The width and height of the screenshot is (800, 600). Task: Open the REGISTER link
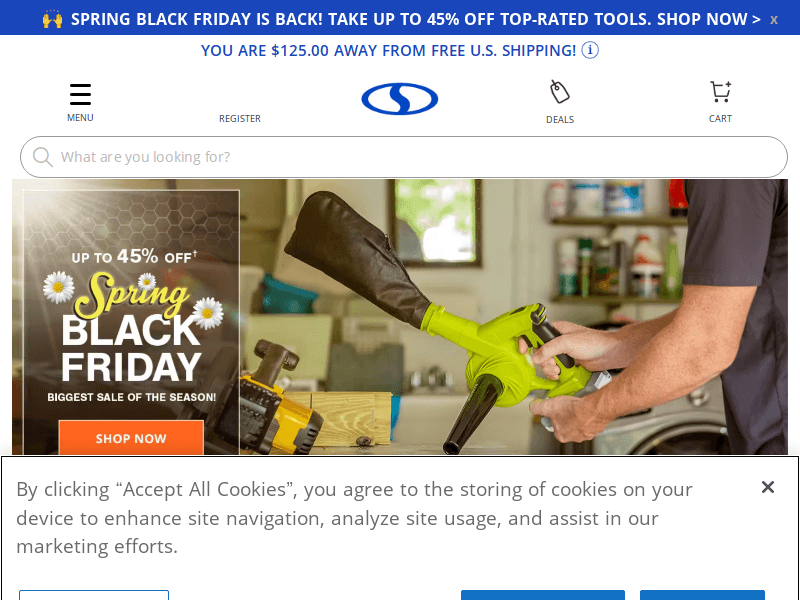[x=240, y=118]
